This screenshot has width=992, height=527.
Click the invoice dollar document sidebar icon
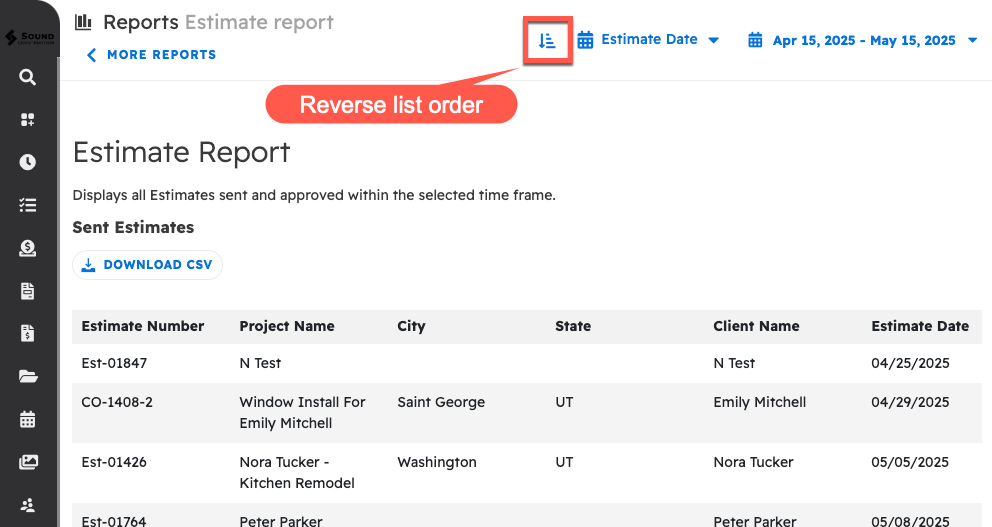point(28,334)
